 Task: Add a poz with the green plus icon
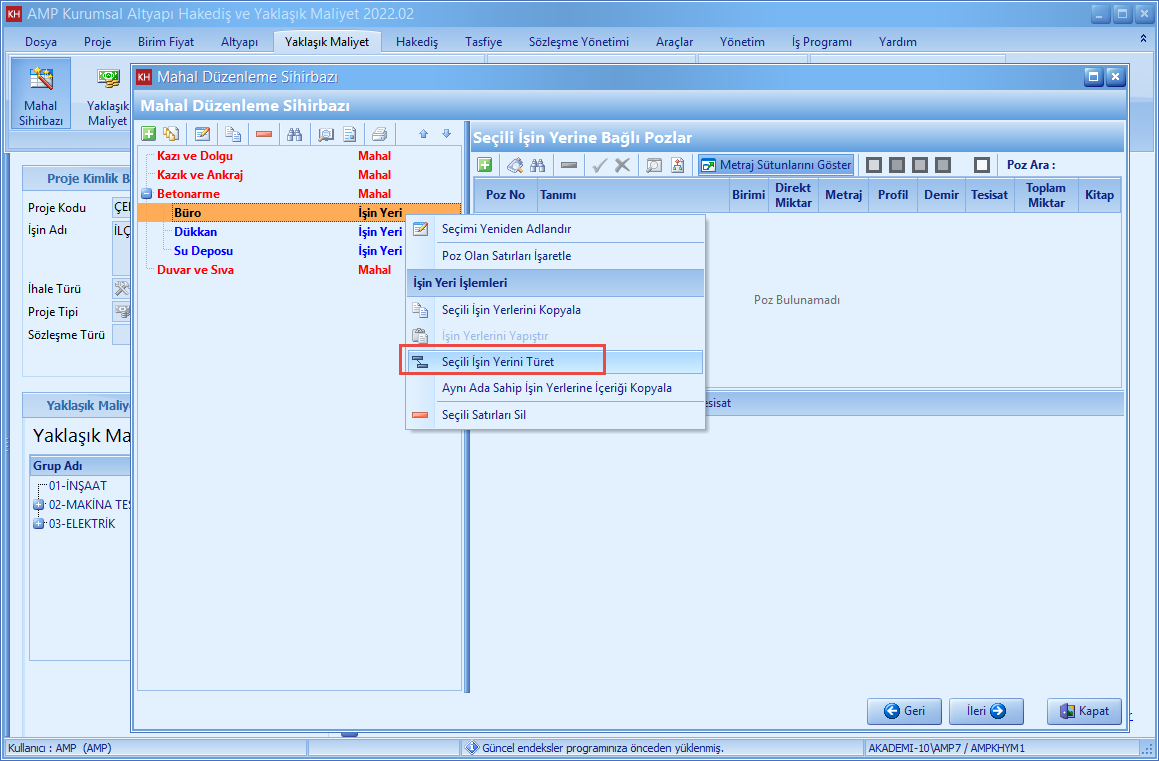pyautogui.click(x=484, y=165)
